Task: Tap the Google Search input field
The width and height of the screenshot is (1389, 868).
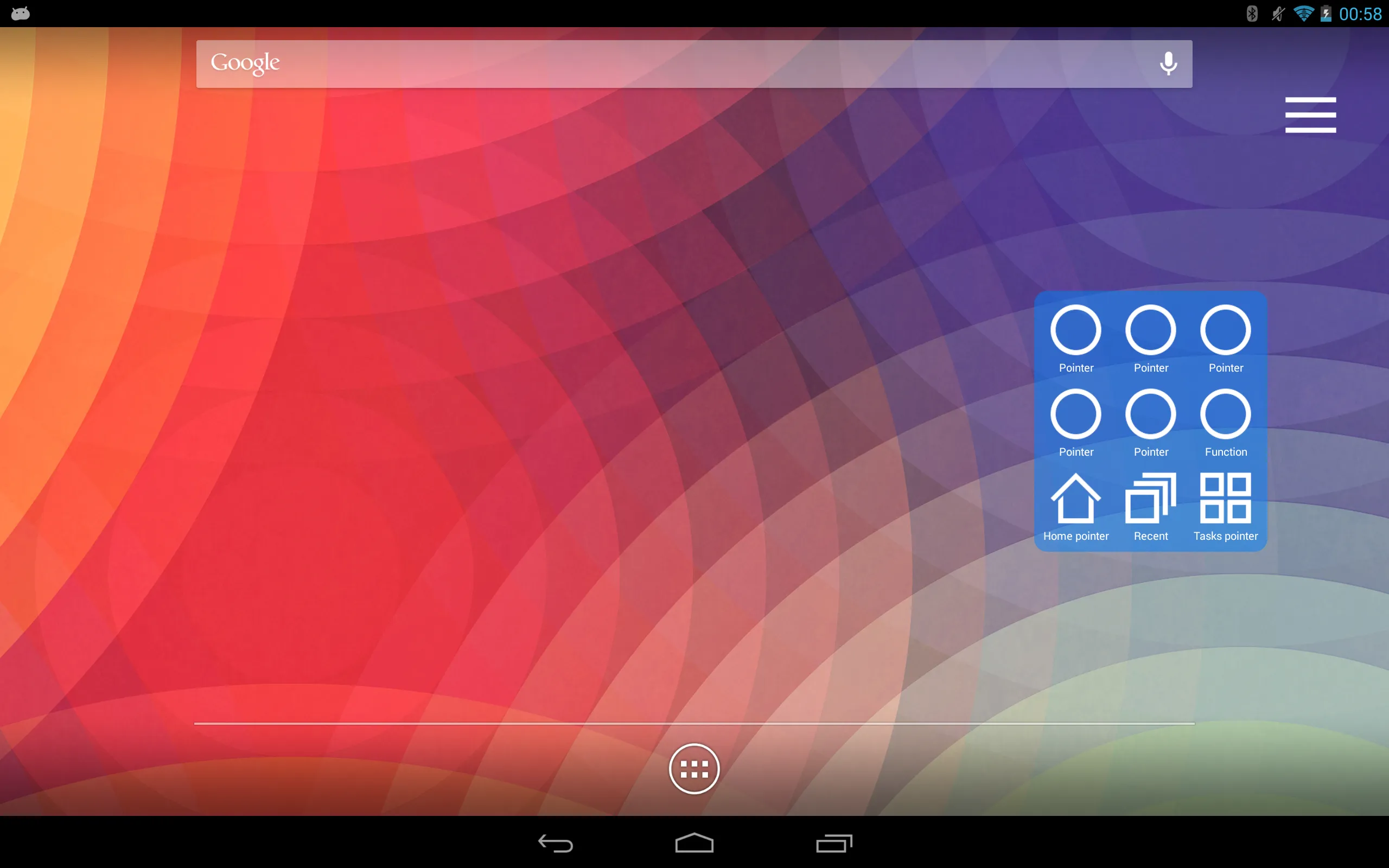Action: [x=694, y=62]
